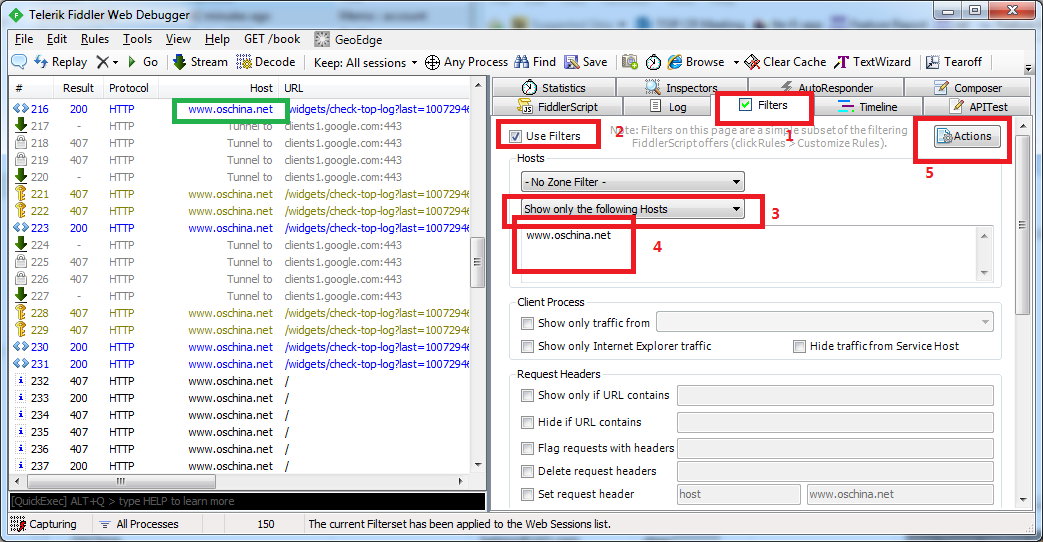Open Show only the following Hosts dropdown
The height and width of the screenshot is (542, 1043).
pyautogui.click(x=633, y=209)
